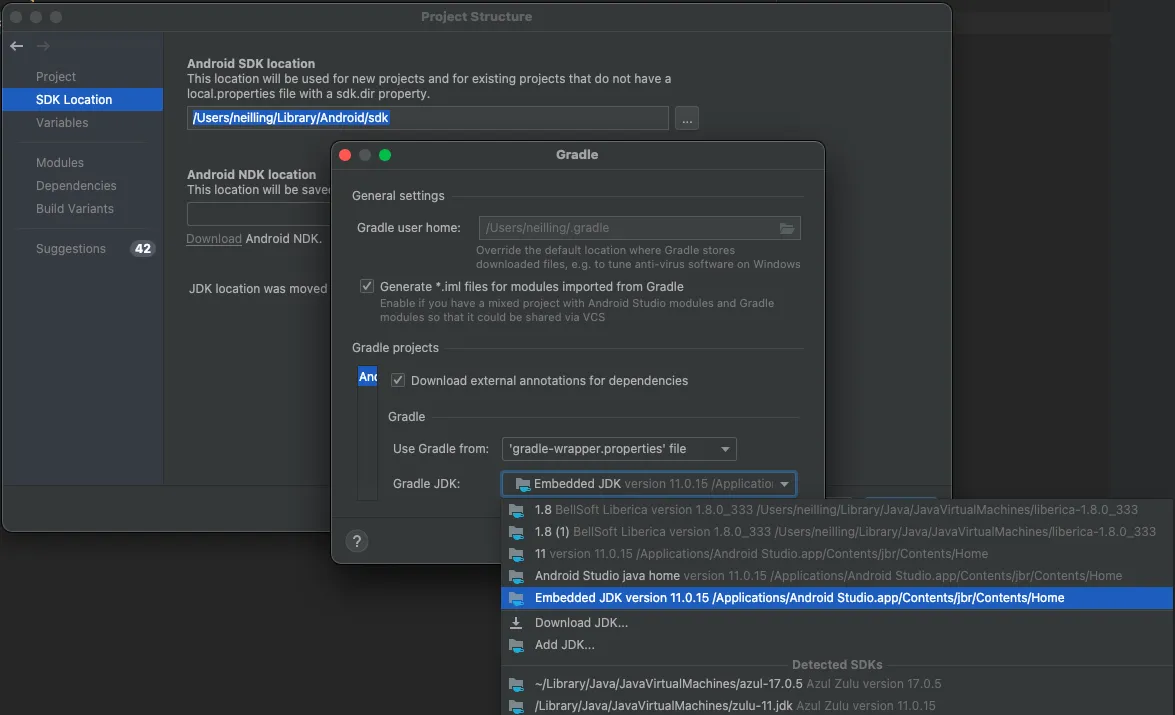
Task: Select Project in the sidebar
Action: pos(55,76)
